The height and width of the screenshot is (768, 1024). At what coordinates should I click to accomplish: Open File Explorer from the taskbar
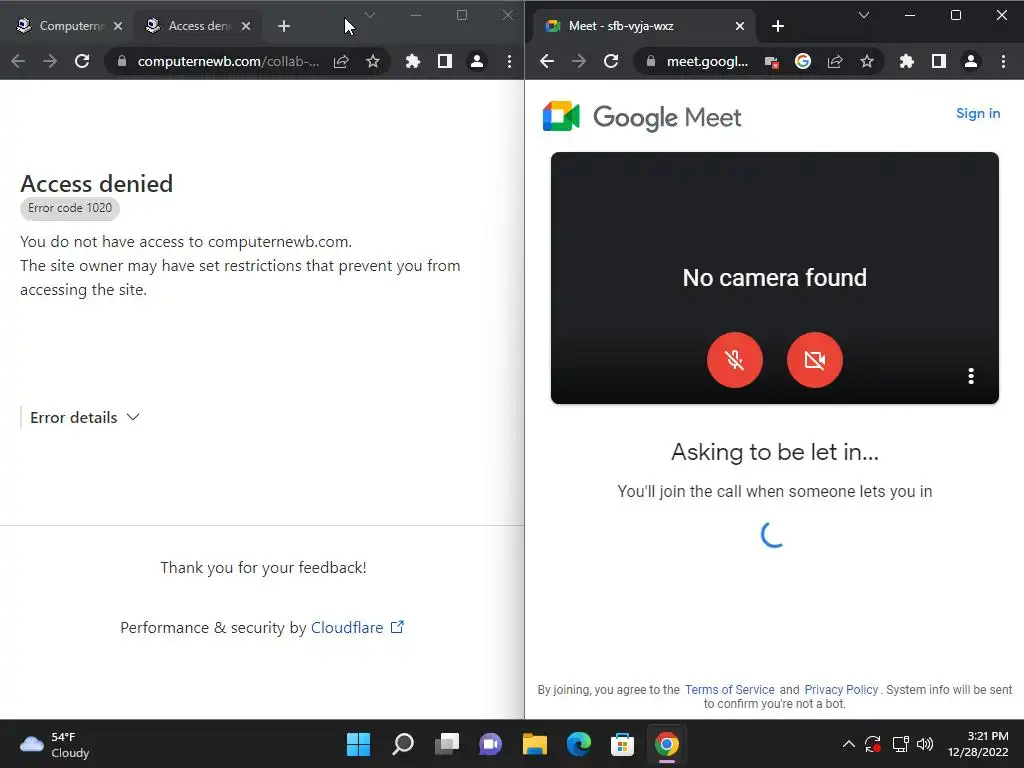click(535, 744)
